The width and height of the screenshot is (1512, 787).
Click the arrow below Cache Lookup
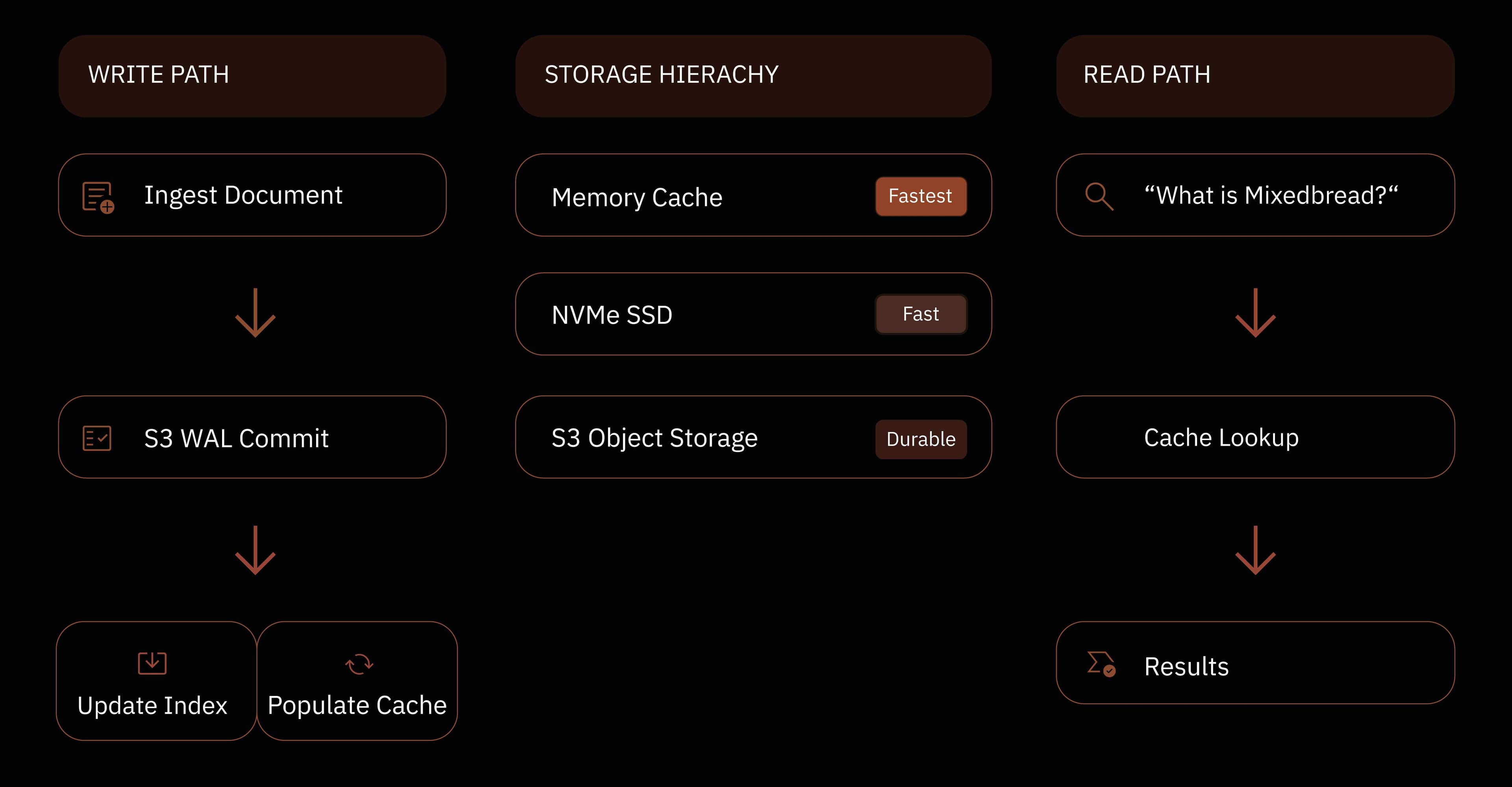(x=1255, y=550)
